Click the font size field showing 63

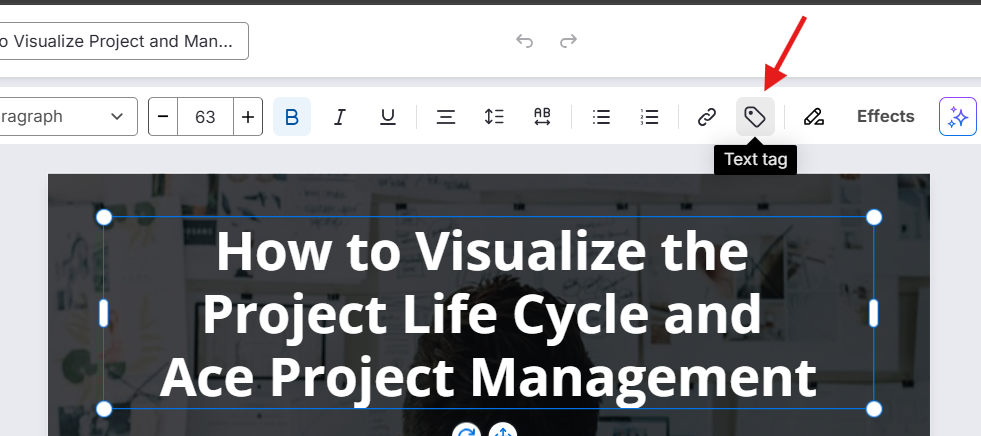pos(205,117)
